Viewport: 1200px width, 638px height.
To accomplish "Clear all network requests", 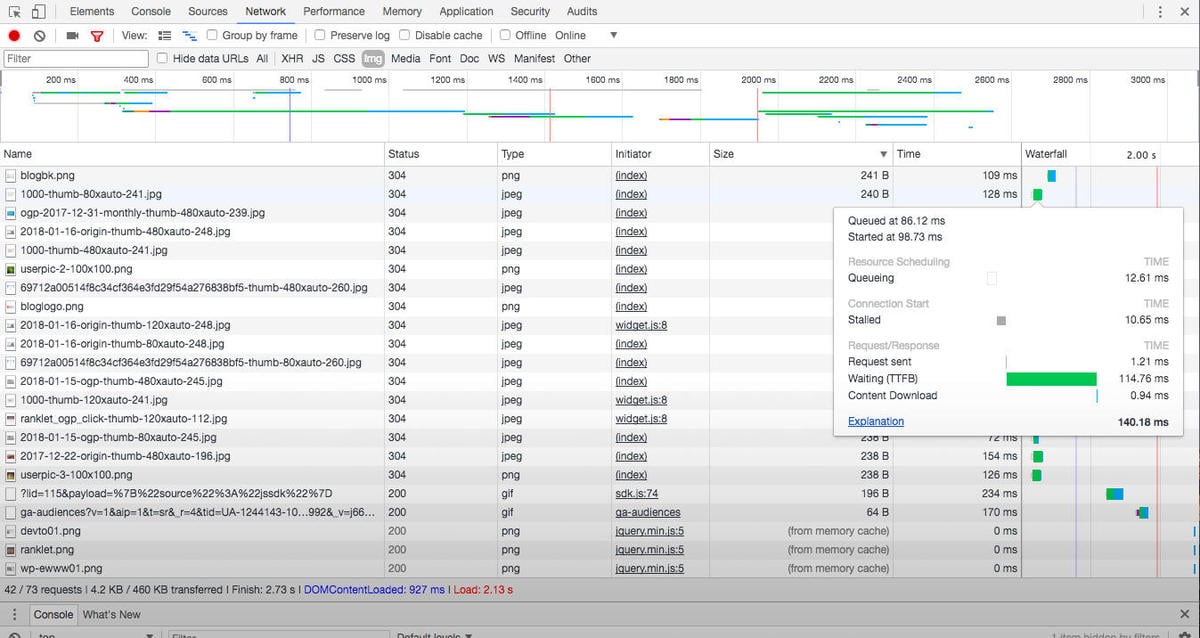I will click(x=39, y=35).
